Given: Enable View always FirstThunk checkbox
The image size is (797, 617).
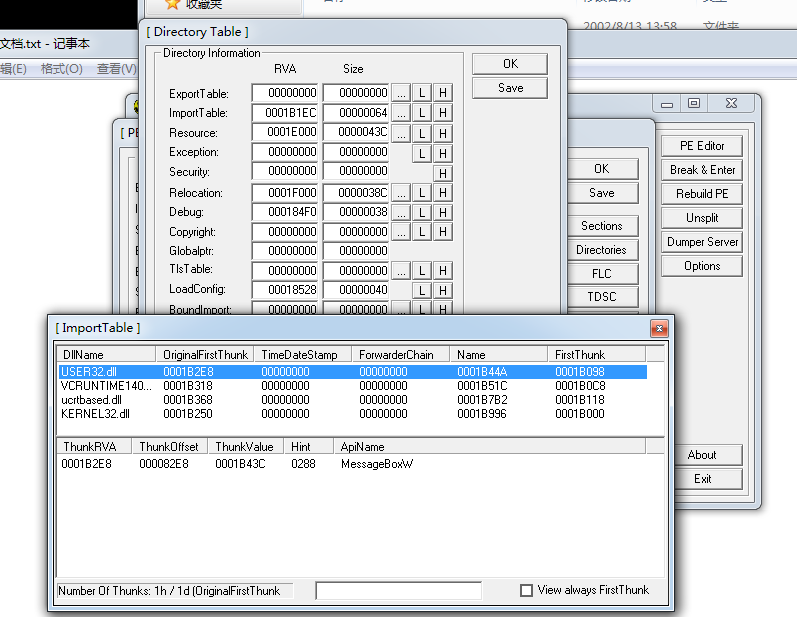Looking at the screenshot, I should pos(527,590).
